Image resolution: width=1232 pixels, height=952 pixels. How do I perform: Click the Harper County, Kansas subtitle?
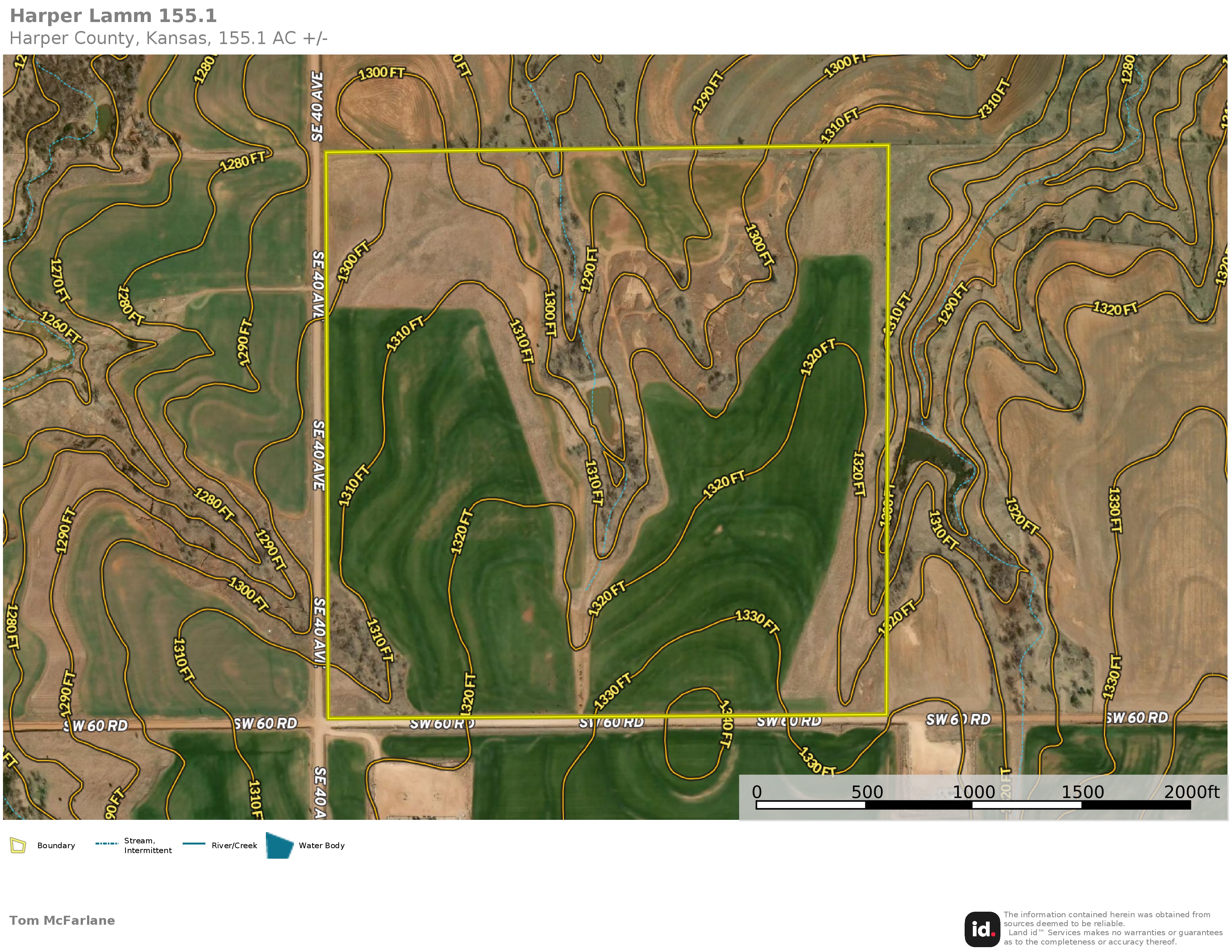tap(169, 38)
